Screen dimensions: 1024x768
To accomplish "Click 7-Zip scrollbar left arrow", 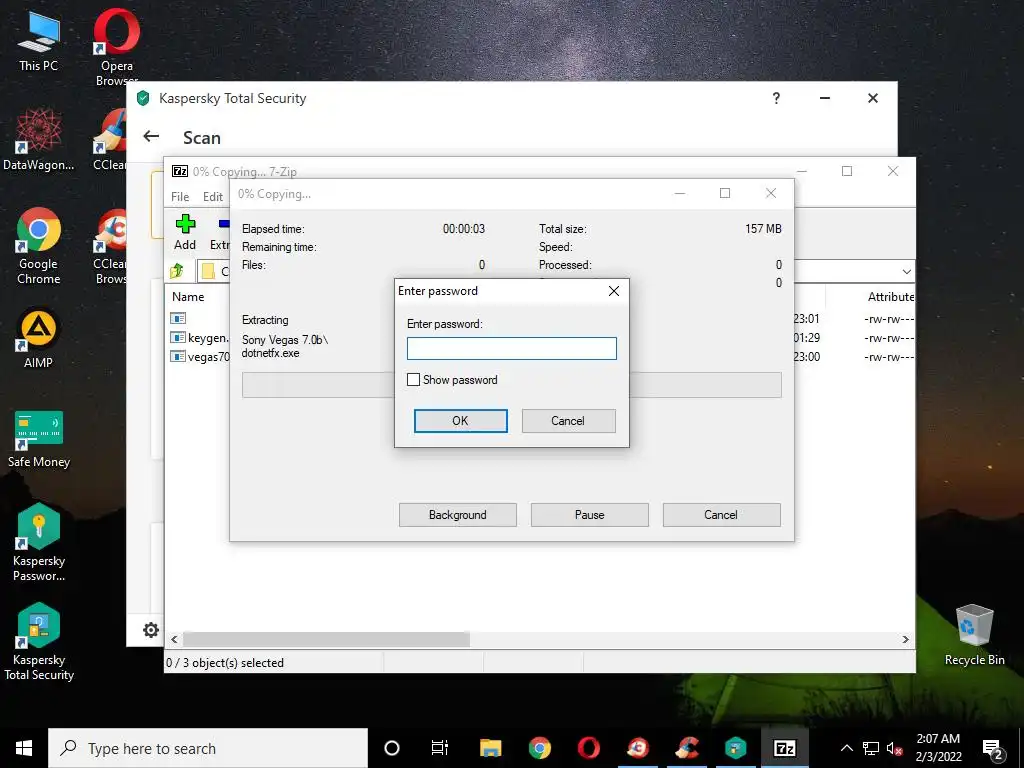I will pyautogui.click(x=174, y=639).
